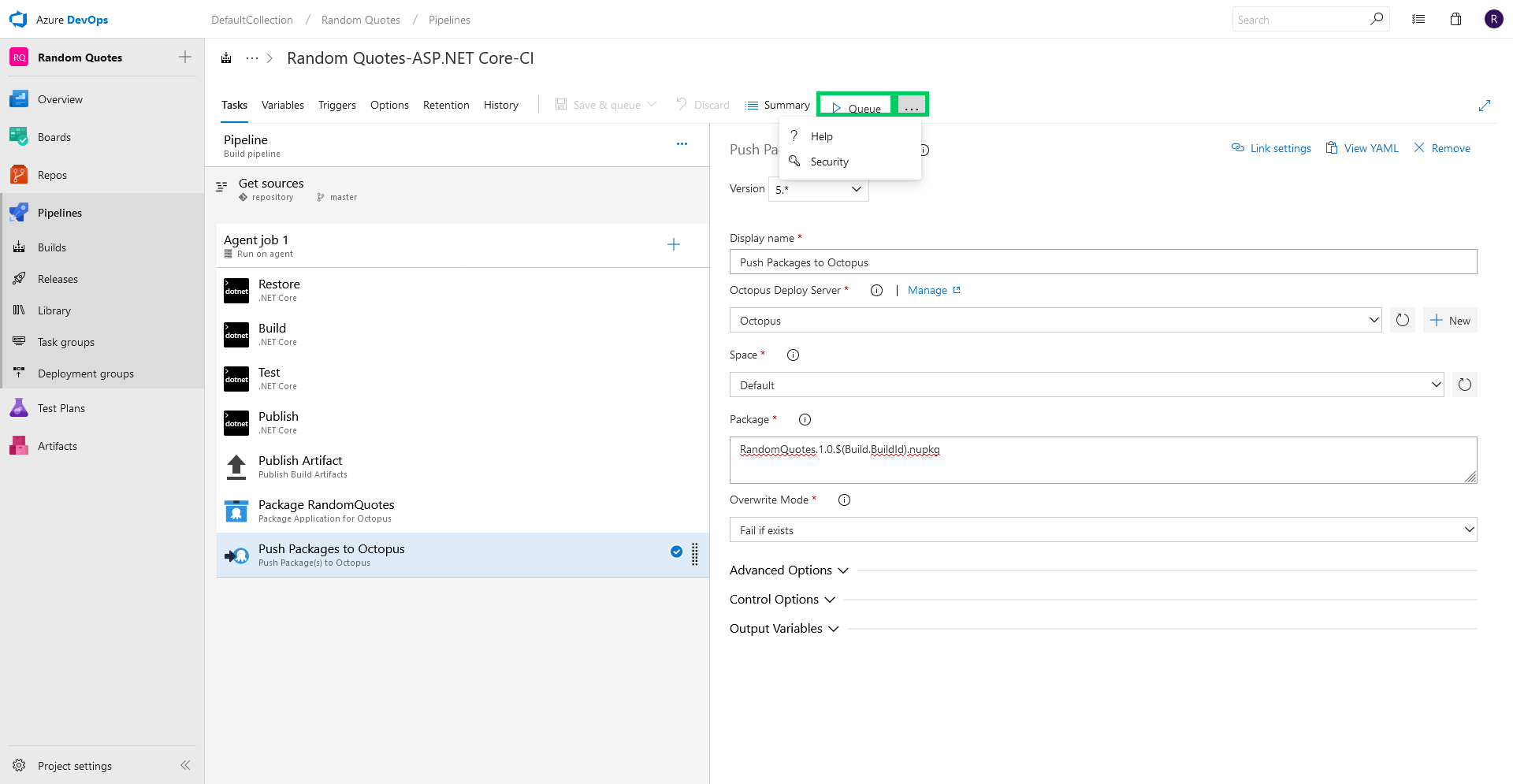Expand Advanced Options section
Viewport: 1513px width, 784px height.
tap(789, 570)
